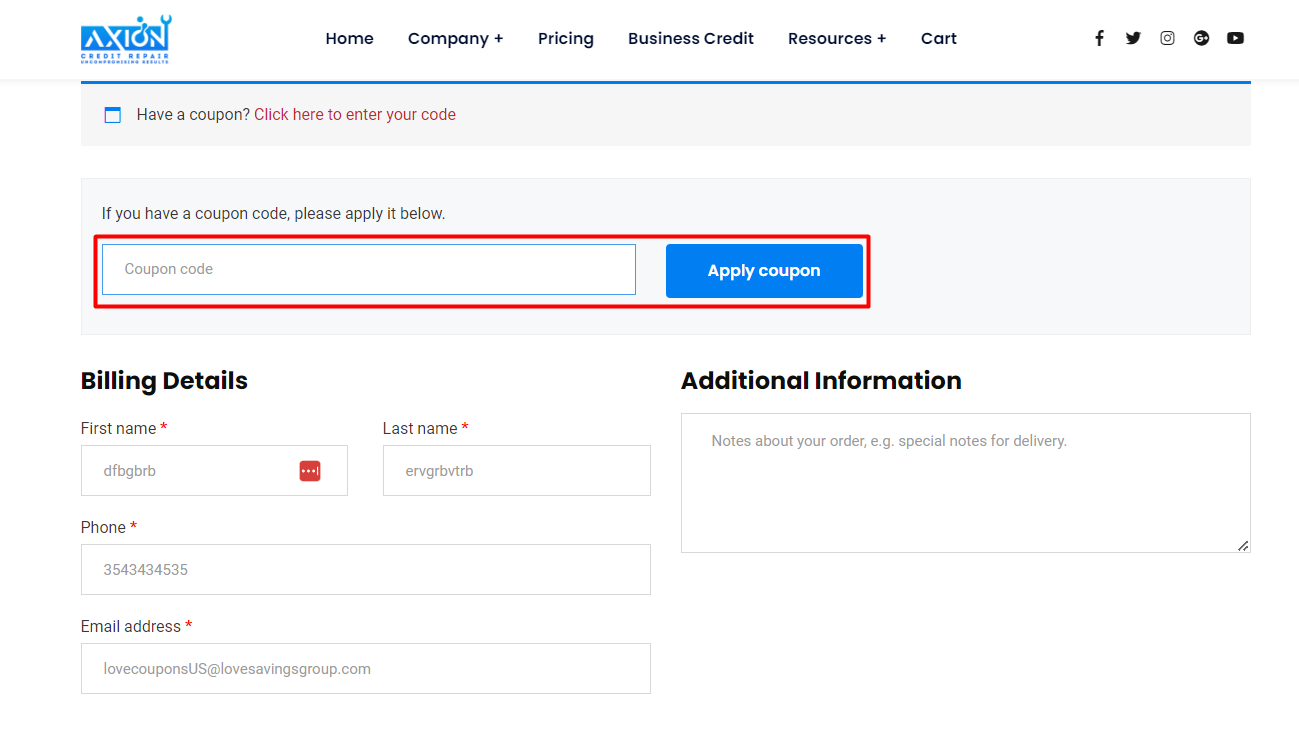Viewport: 1299px width, 733px height.
Task: Select the Last name field
Action: pyautogui.click(x=517, y=471)
